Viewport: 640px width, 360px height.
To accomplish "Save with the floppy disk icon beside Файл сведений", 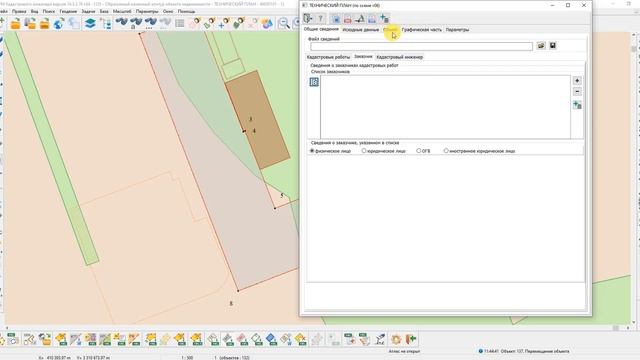I will click(x=553, y=46).
